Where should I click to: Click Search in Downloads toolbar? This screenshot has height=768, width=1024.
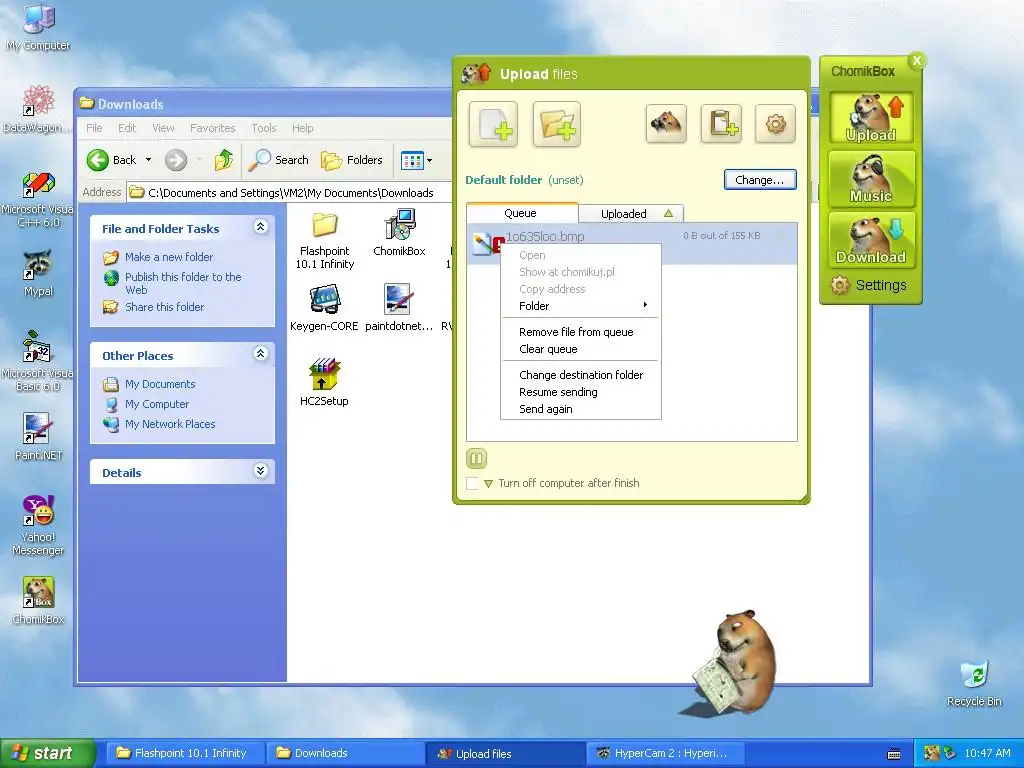tap(278, 160)
